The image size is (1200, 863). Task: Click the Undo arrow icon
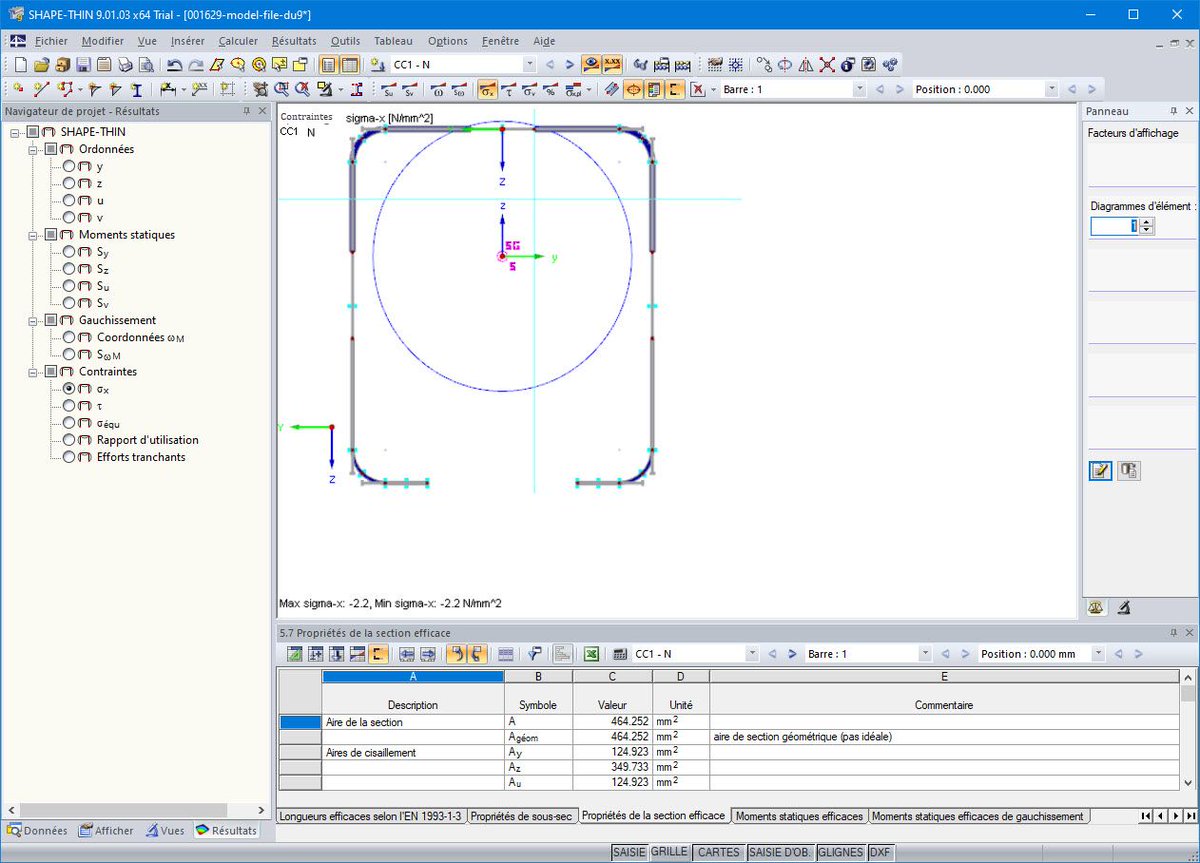pos(174,64)
